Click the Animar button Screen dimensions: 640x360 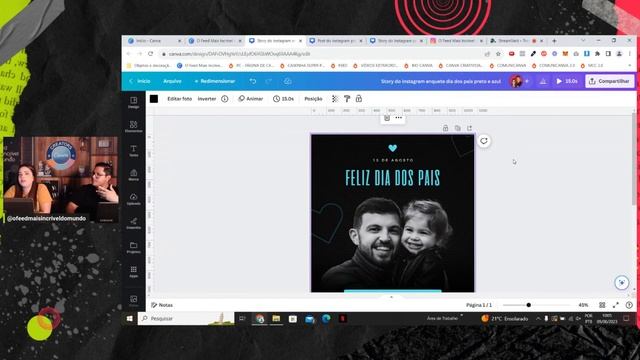[251, 99]
